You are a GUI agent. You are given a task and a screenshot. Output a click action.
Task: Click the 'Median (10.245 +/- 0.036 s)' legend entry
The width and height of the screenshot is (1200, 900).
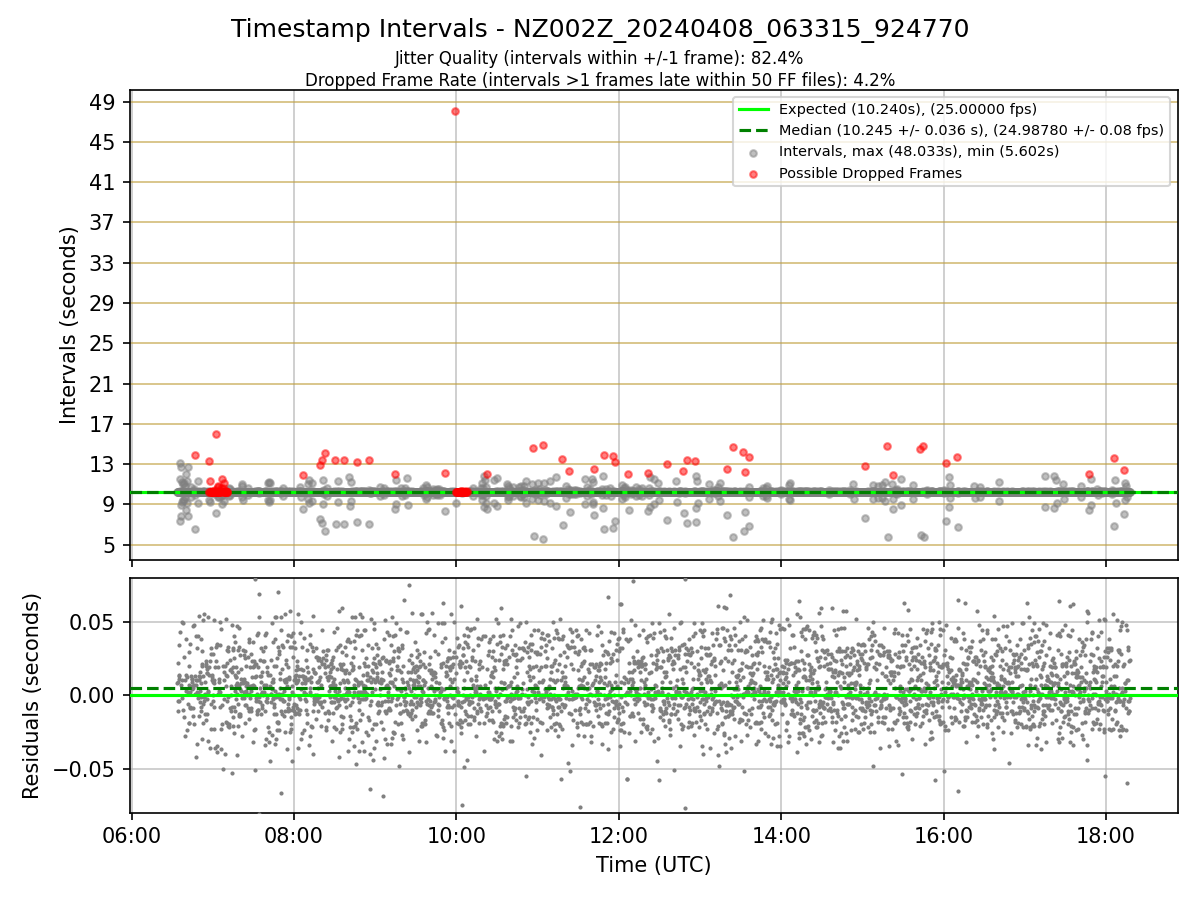971,130
